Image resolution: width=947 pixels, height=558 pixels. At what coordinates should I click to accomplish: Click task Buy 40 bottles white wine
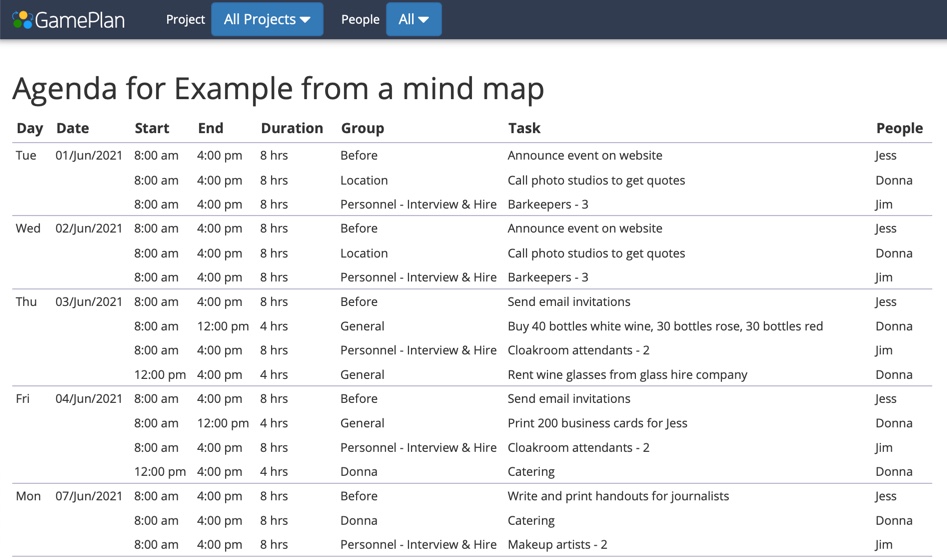coord(665,327)
